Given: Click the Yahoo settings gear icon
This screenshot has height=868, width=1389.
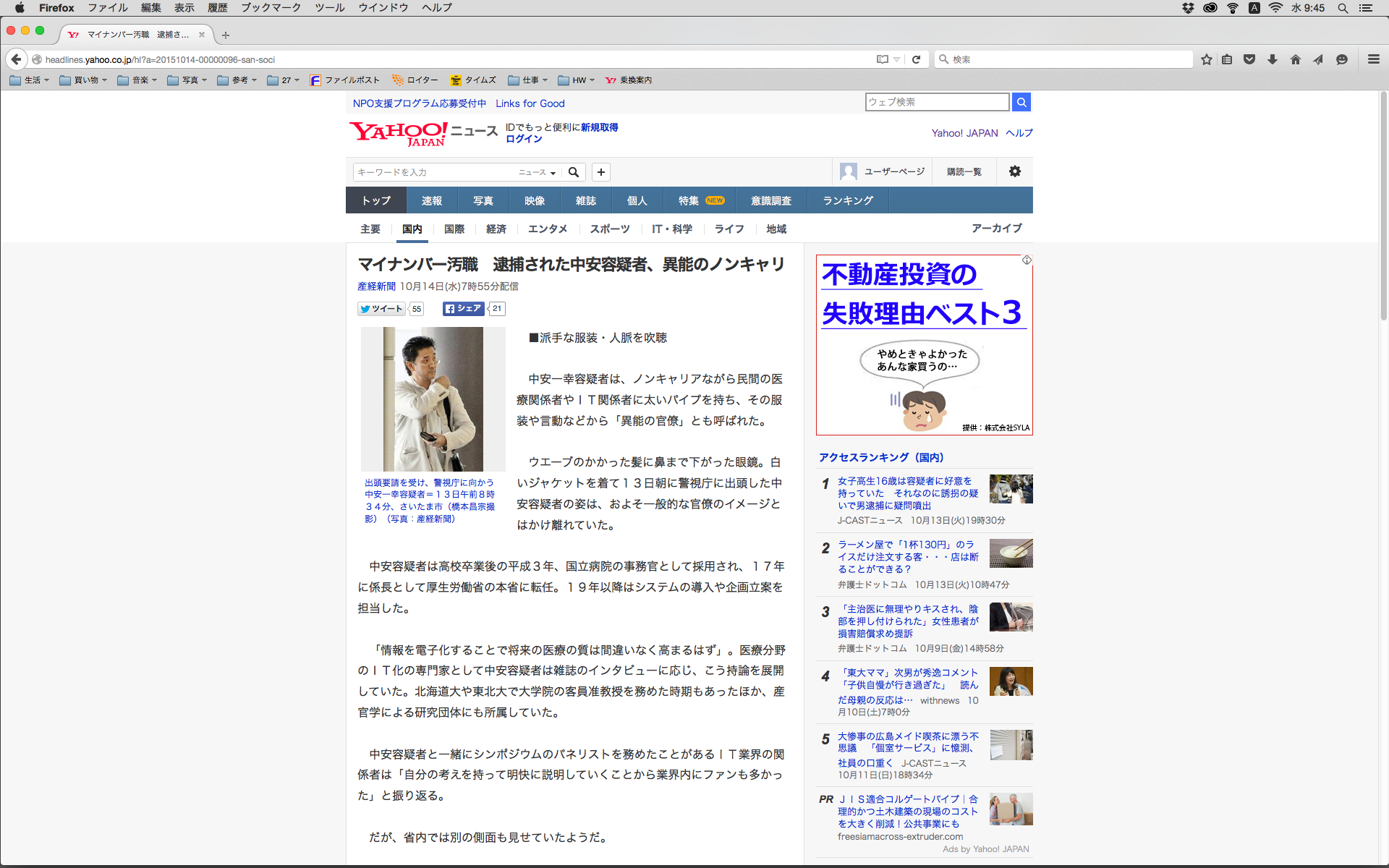Looking at the screenshot, I should click(1015, 171).
